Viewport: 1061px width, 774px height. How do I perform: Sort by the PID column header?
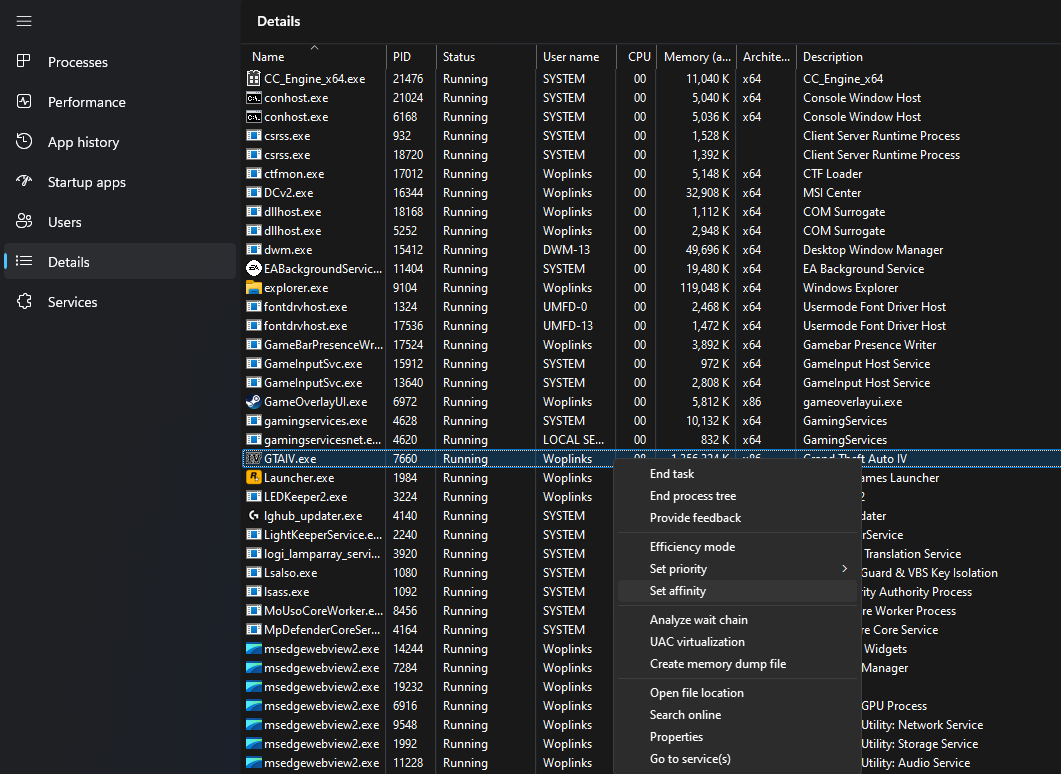[411, 57]
